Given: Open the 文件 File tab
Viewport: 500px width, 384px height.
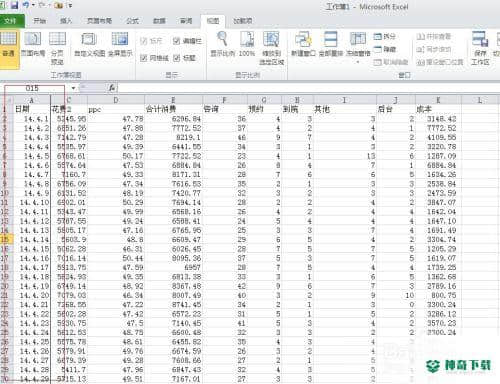Looking at the screenshot, I should (11, 21).
